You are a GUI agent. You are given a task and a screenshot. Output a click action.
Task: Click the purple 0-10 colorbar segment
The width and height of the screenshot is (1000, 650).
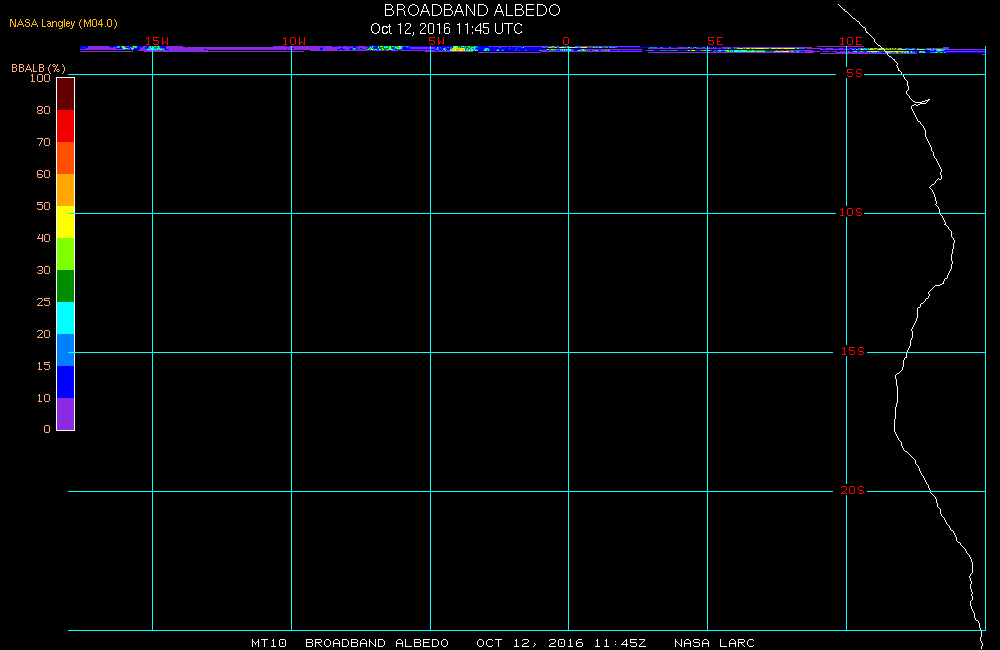66,413
